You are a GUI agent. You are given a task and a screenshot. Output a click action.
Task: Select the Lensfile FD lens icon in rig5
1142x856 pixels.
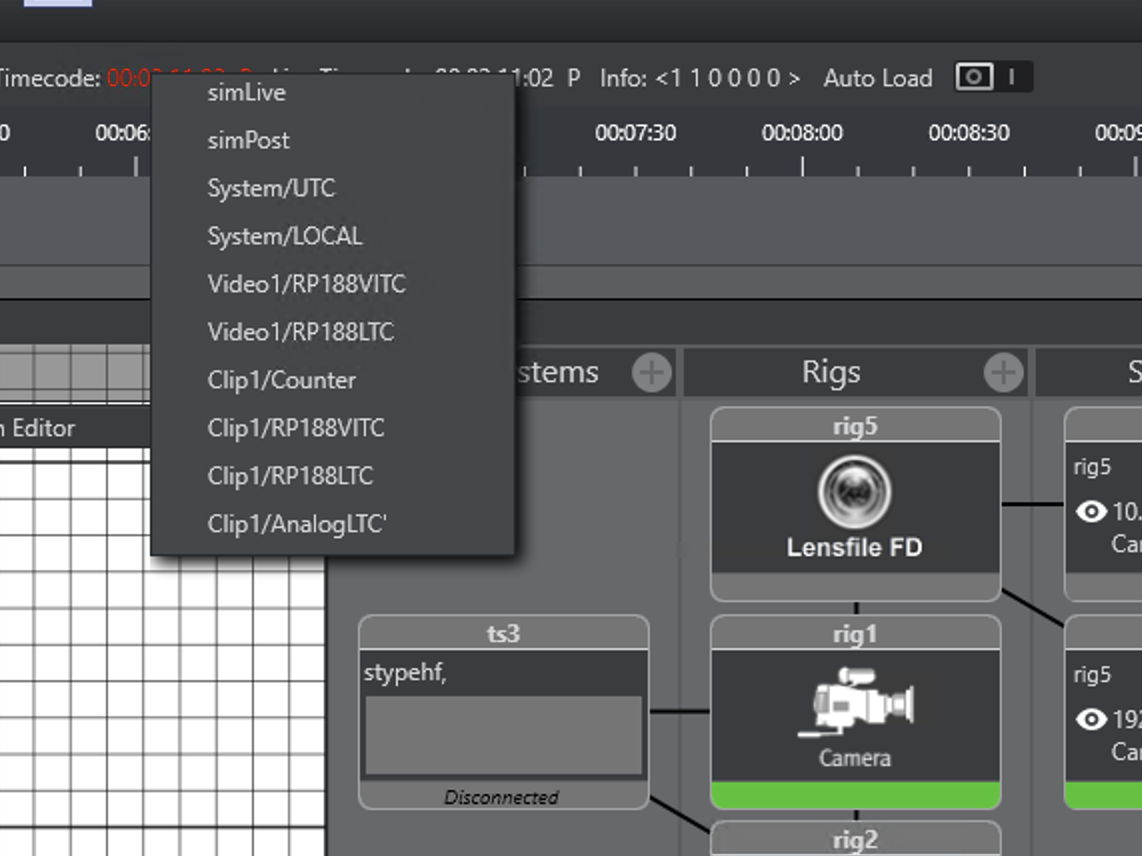click(853, 492)
